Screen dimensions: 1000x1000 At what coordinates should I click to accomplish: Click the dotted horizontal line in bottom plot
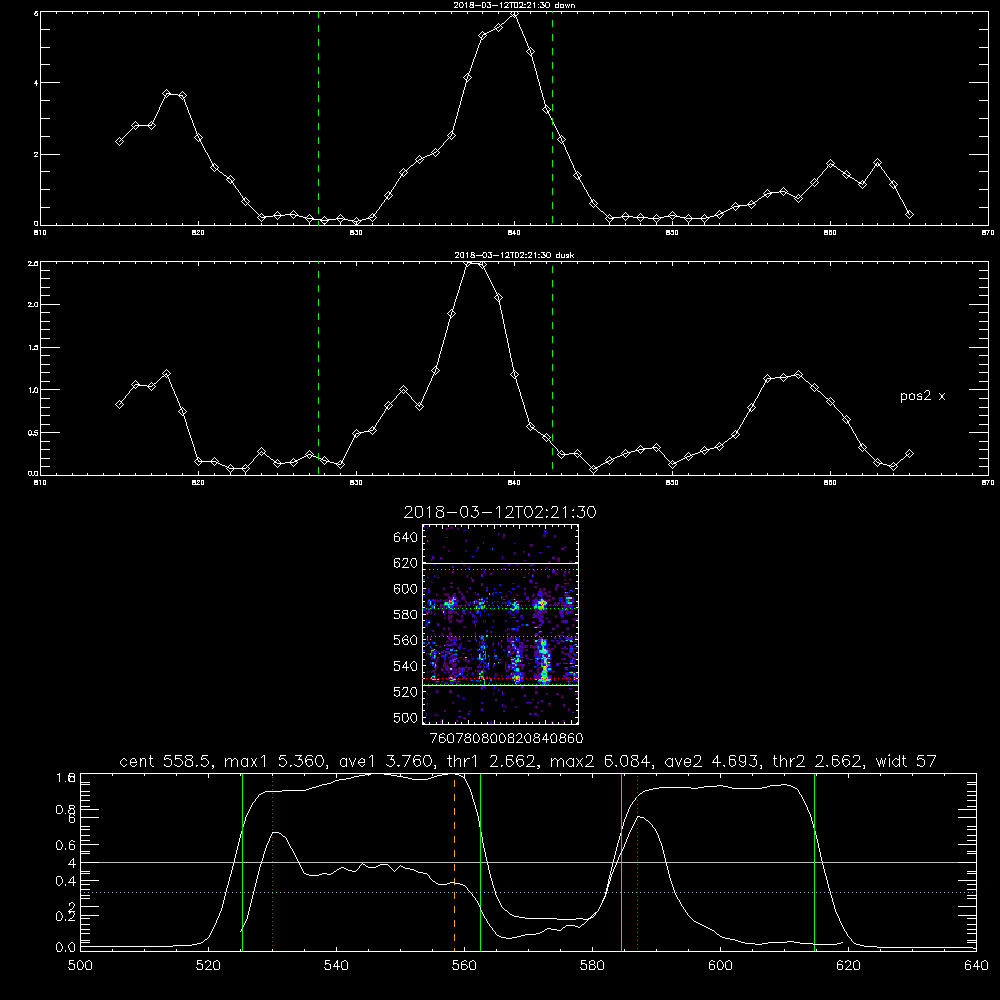point(528,892)
